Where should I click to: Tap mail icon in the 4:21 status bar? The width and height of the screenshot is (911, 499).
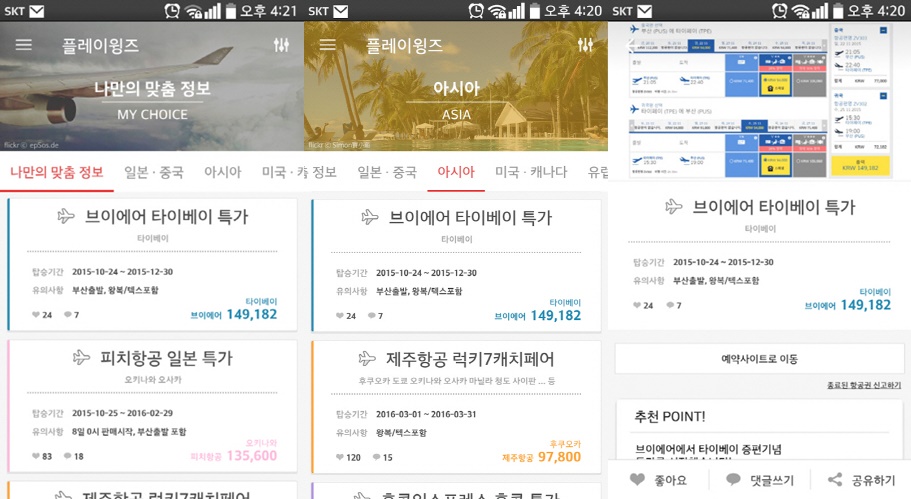37,11
